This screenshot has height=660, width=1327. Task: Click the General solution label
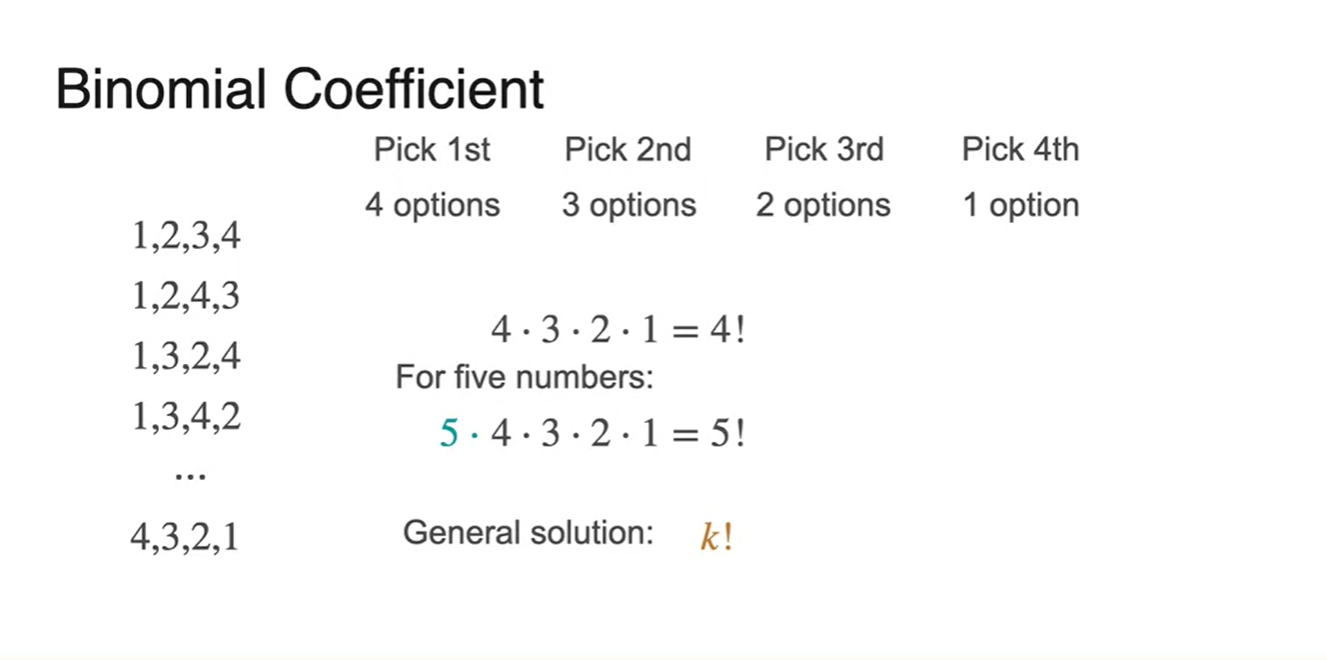(x=528, y=532)
